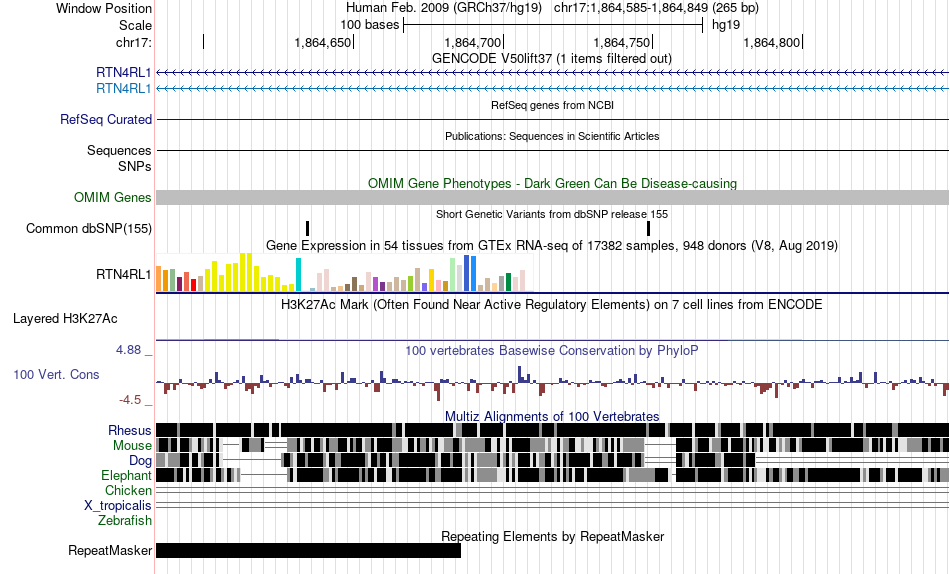Click the Chicken alignment row label
Viewport: 950px width, 574px height.
point(128,490)
